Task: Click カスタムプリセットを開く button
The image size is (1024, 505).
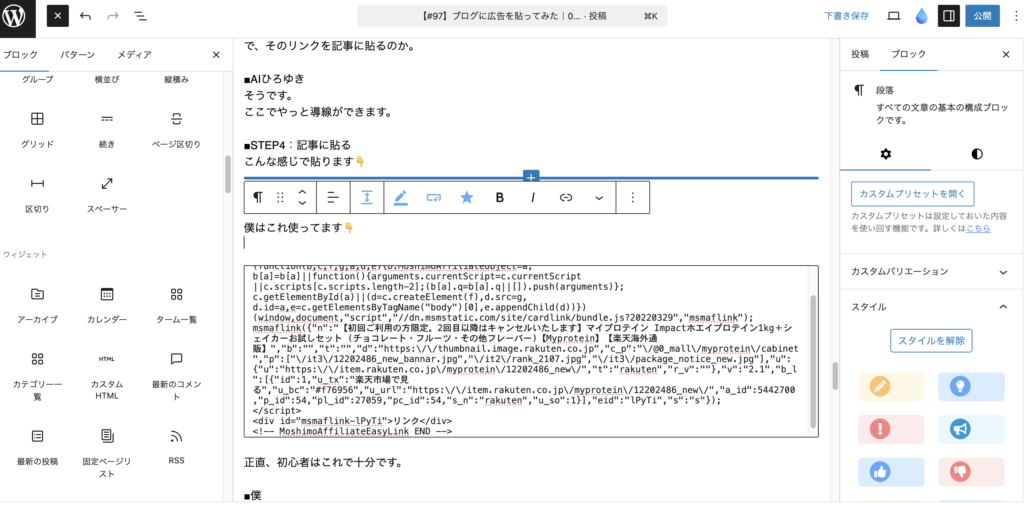Action: click(x=912, y=193)
